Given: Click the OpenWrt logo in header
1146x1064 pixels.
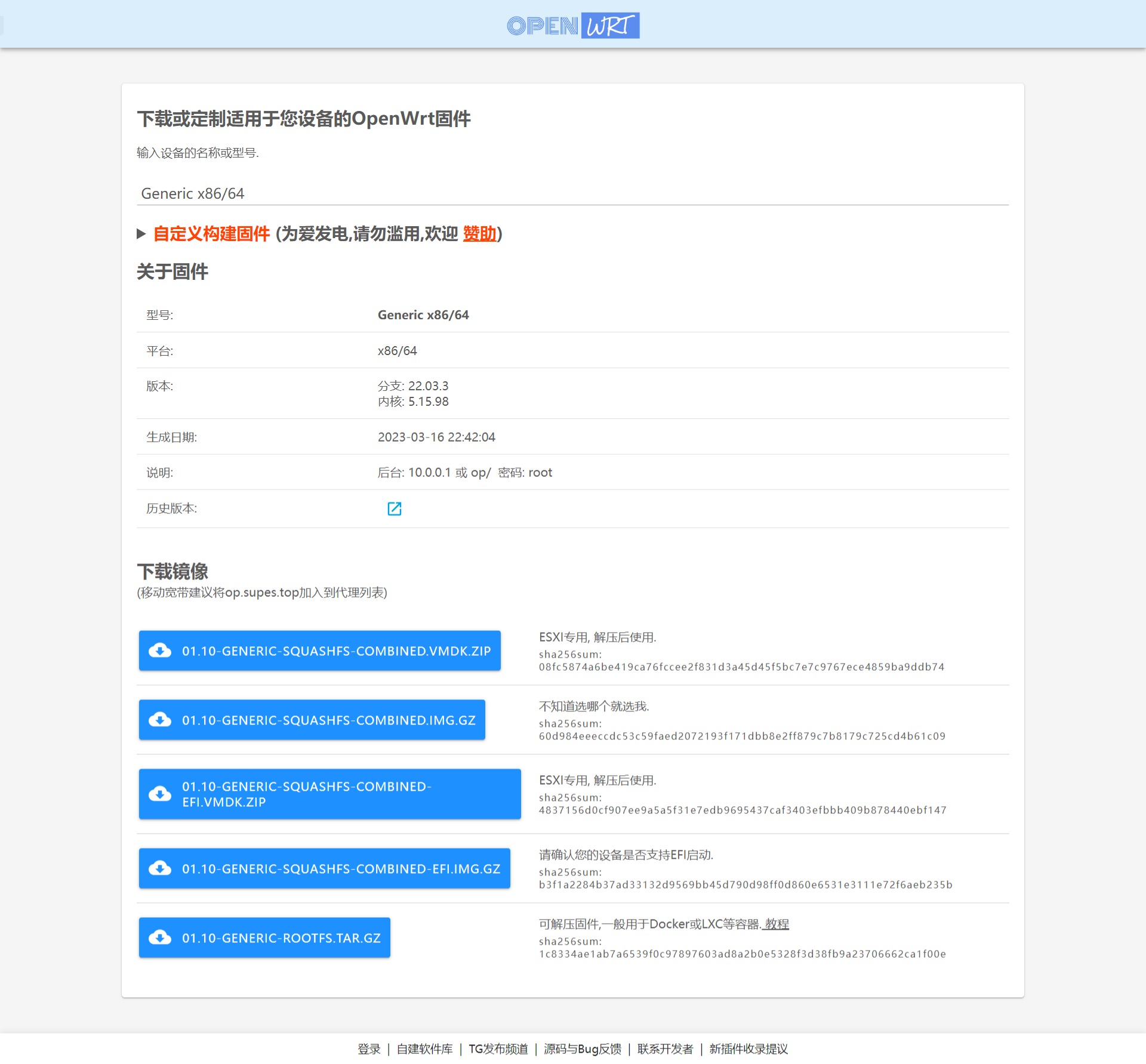Looking at the screenshot, I should 573,26.
